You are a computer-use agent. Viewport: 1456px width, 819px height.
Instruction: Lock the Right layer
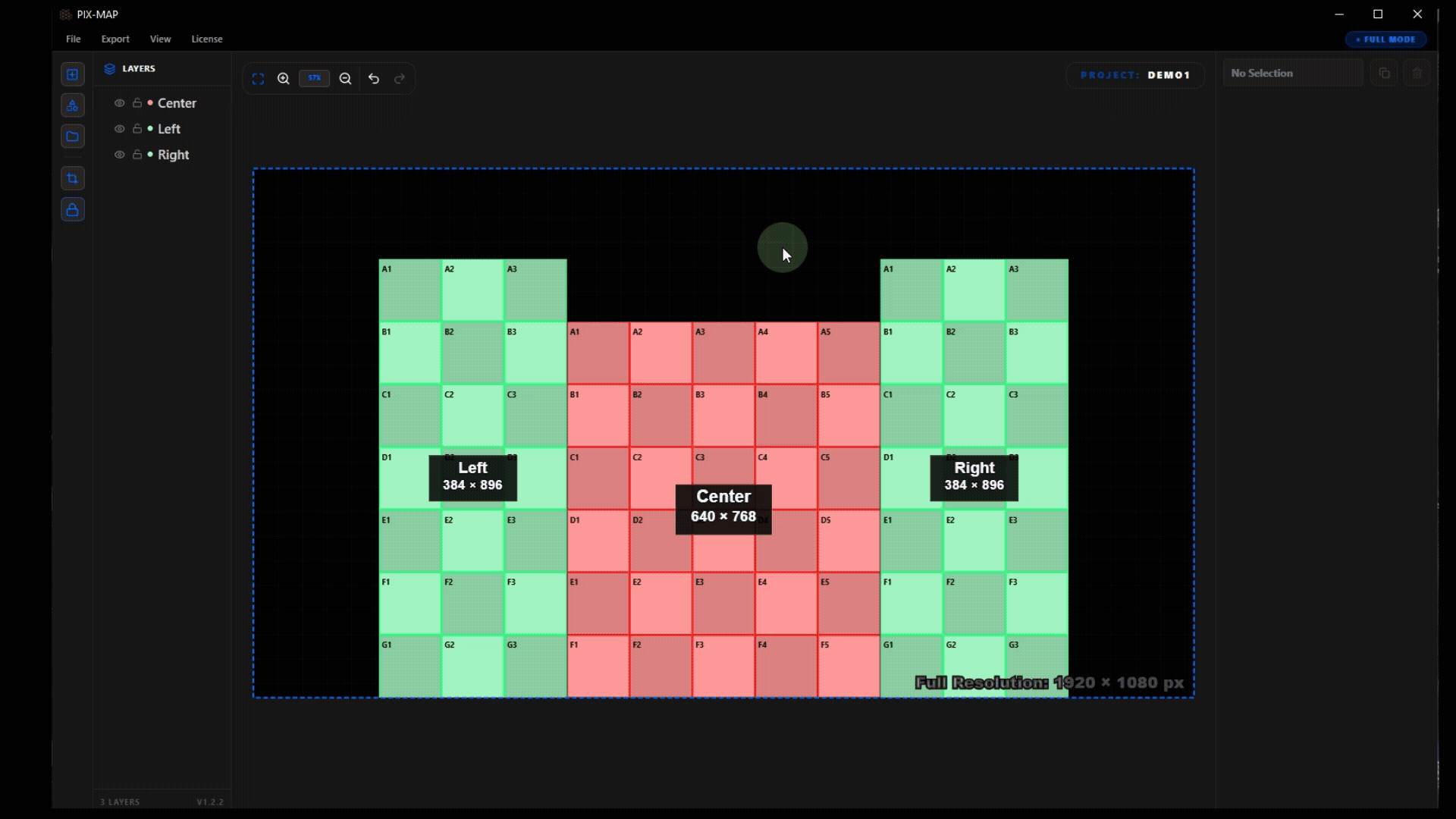click(136, 155)
